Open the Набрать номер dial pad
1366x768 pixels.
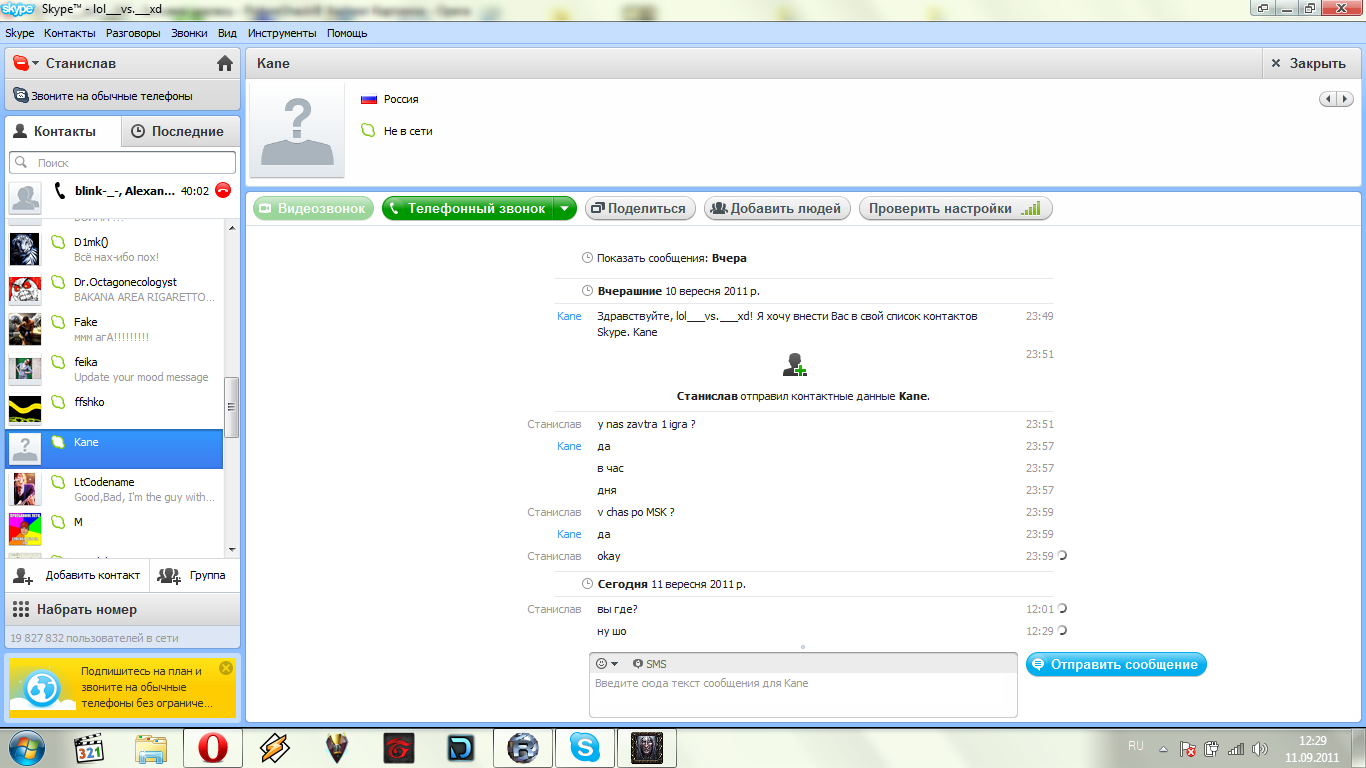(122, 609)
